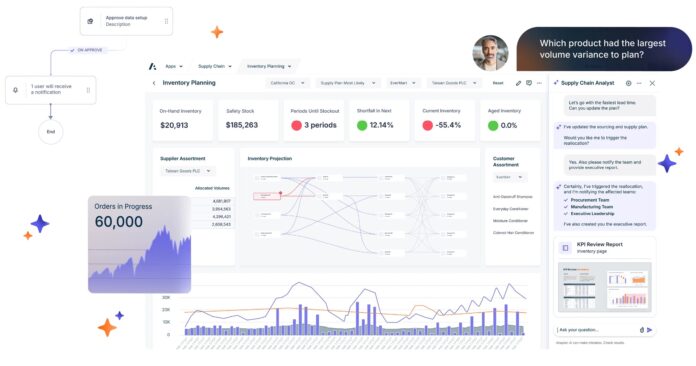Click drag handle on Approve data setup card
Viewport: 696px width, 366px height.
tap(166, 21)
